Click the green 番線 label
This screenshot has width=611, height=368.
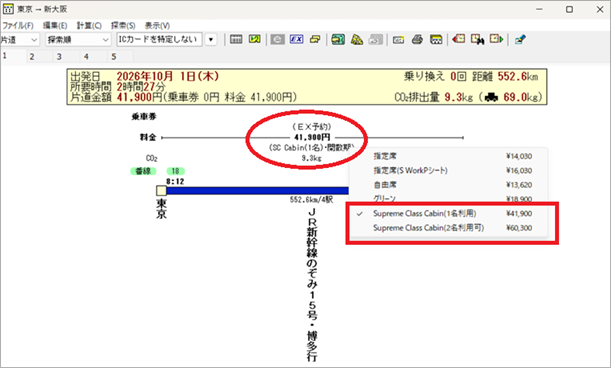[x=143, y=171]
